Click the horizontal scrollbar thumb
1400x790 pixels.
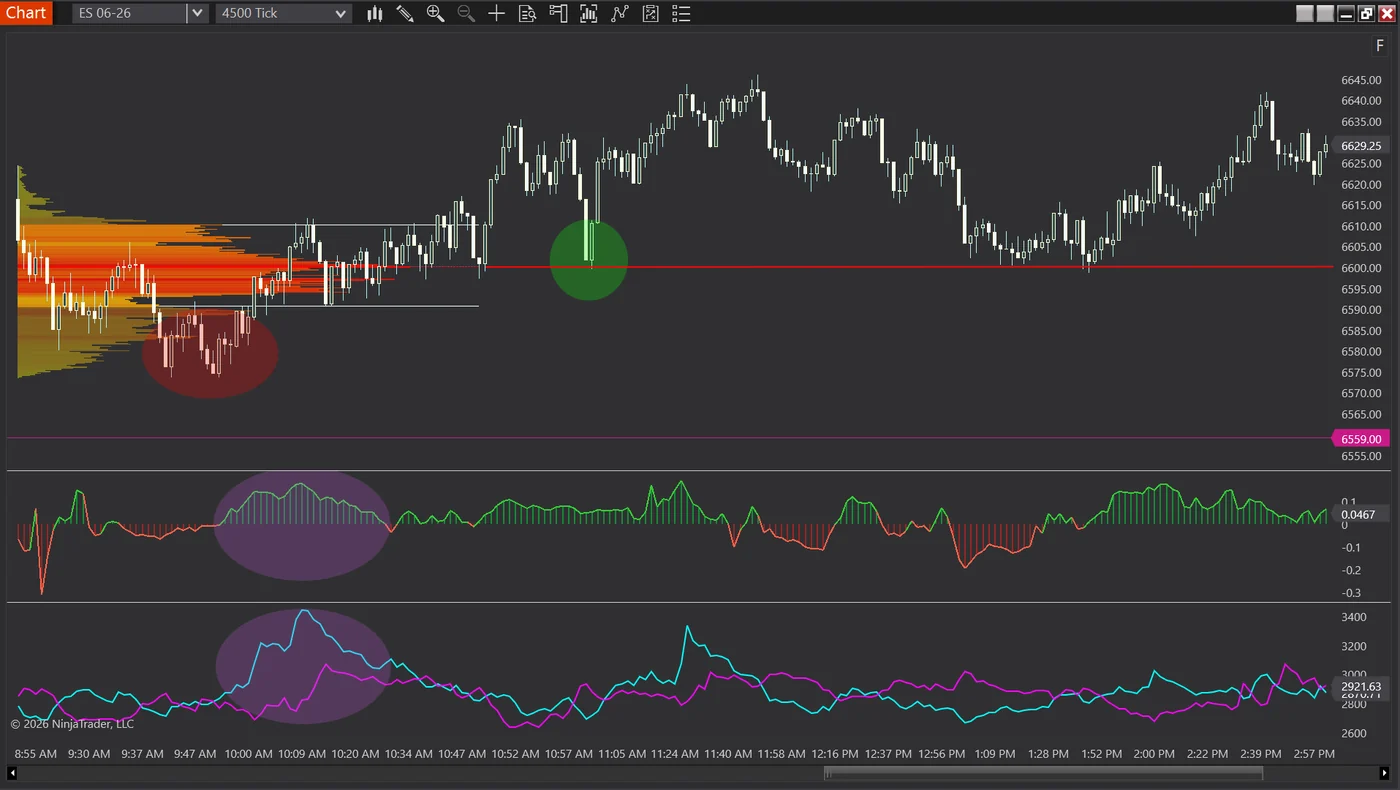click(x=1043, y=772)
